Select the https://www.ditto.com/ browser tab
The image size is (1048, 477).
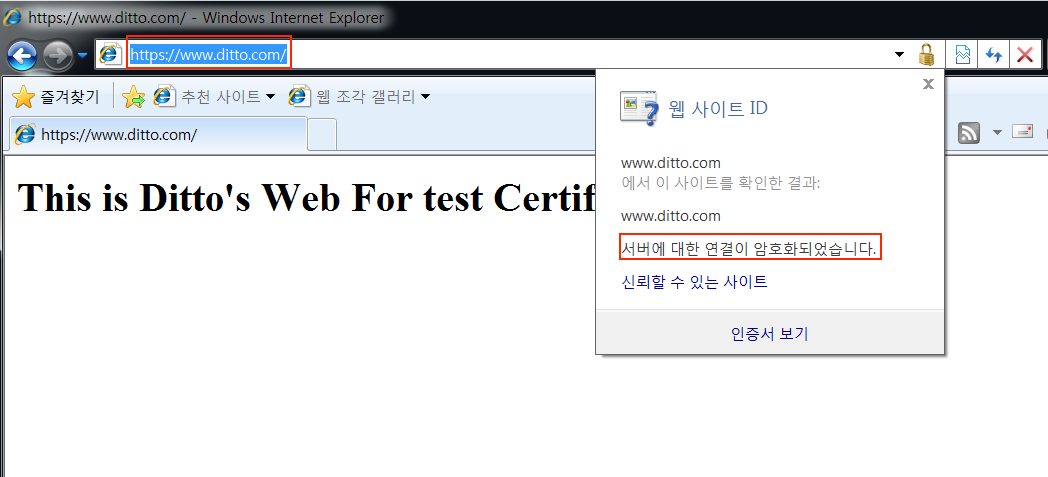[x=158, y=134]
